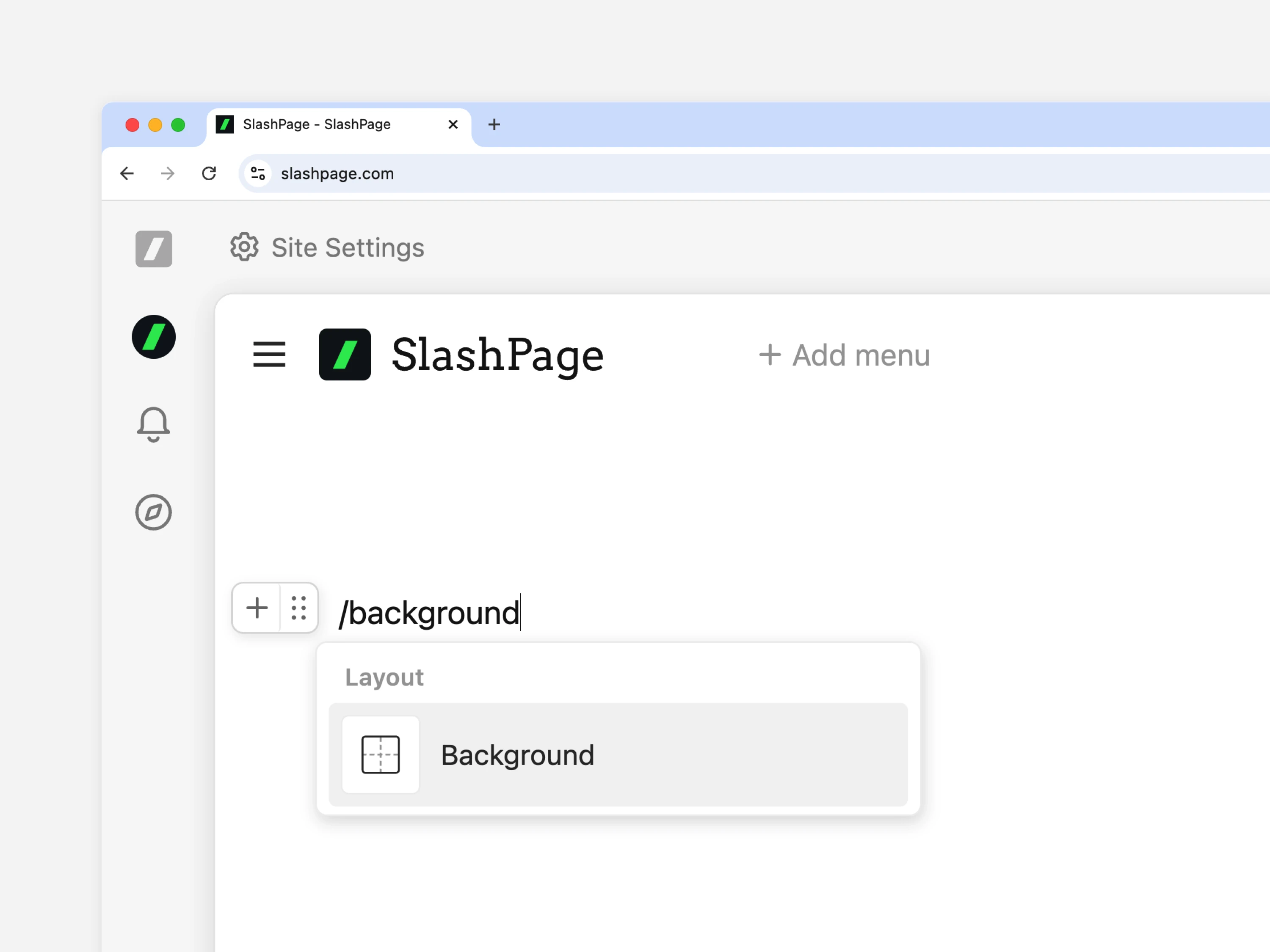Click the Site Settings gear icon
This screenshot has width=1270, height=952.
pos(245,248)
